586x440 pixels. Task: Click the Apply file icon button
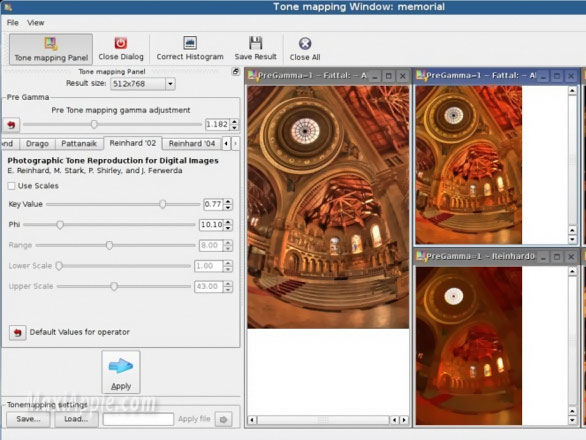point(223,419)
